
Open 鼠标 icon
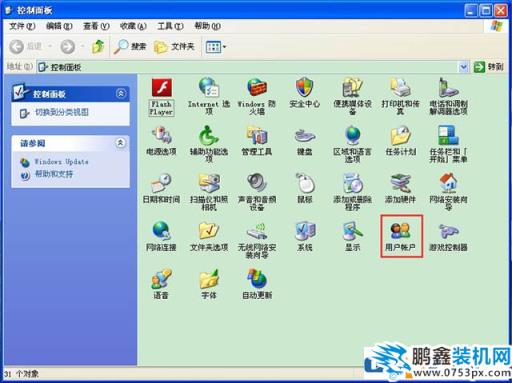(305, 188)
